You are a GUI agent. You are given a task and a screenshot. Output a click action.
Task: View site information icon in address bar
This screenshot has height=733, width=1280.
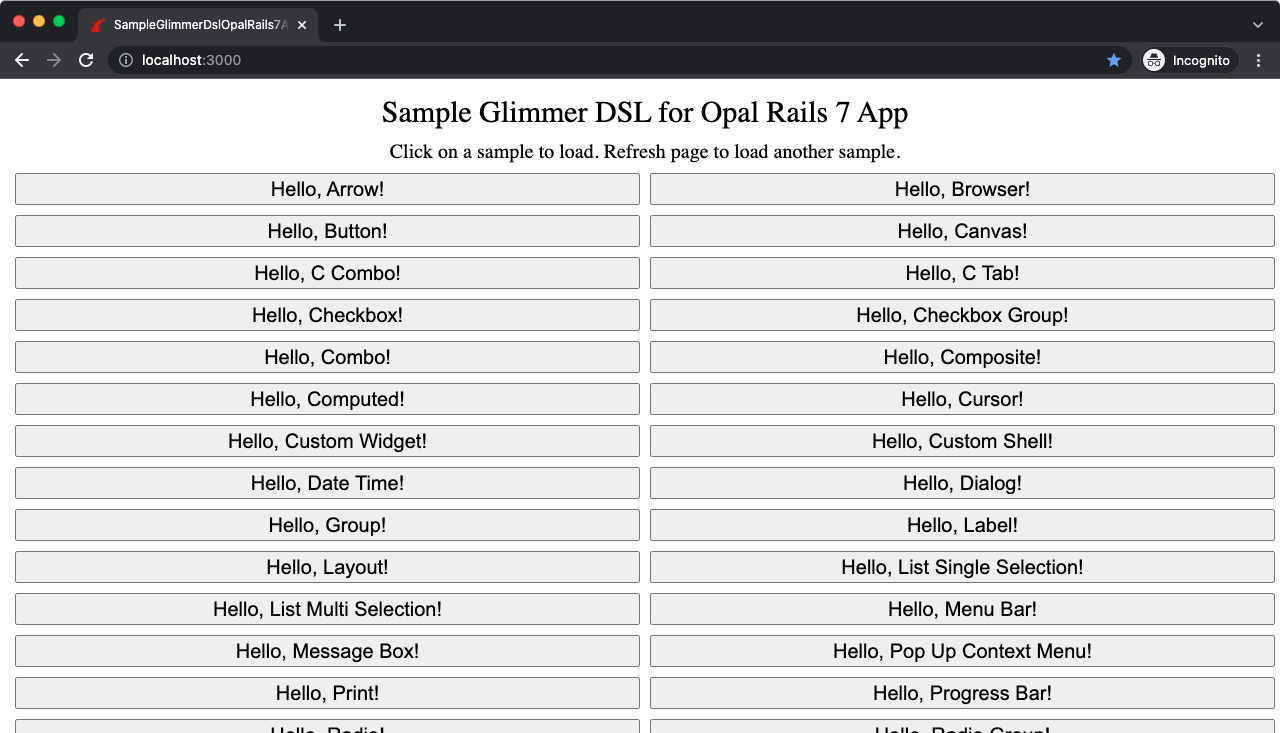[x=126, y=60]
